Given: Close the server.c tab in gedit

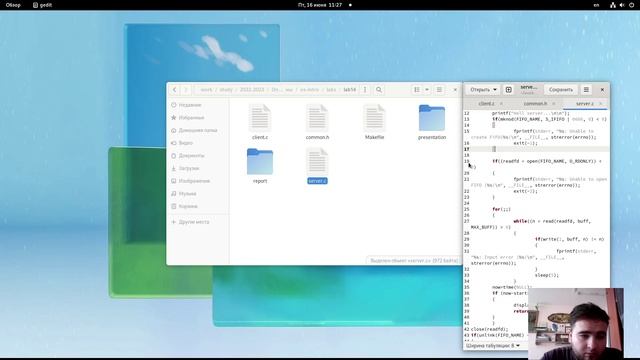Looking at the screenshot, I should (600, 104).
